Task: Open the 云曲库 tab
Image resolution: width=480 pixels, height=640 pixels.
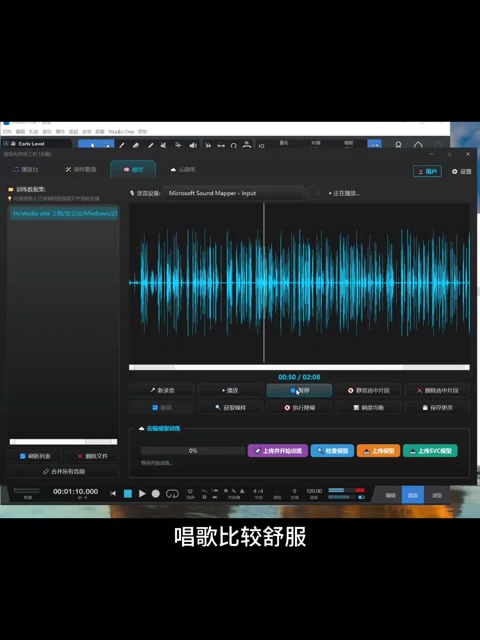Action: coord(182,169)
